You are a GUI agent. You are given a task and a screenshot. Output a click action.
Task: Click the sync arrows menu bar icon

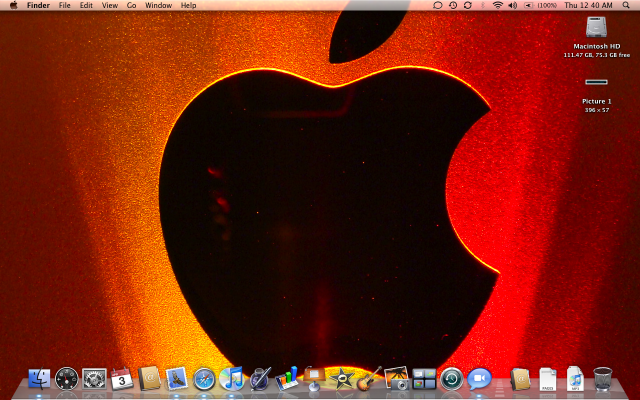(468, 5)
